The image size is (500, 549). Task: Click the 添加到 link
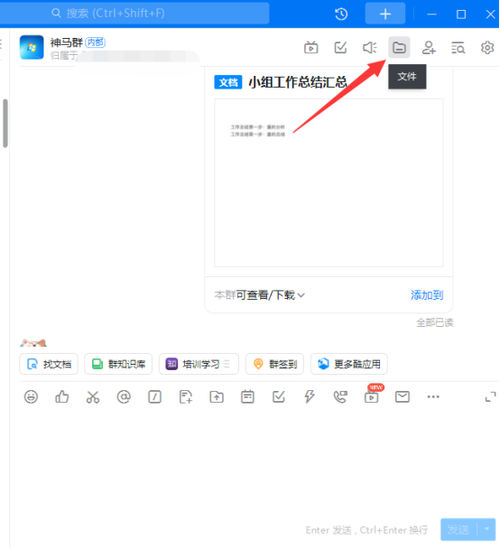coord(427,295)
